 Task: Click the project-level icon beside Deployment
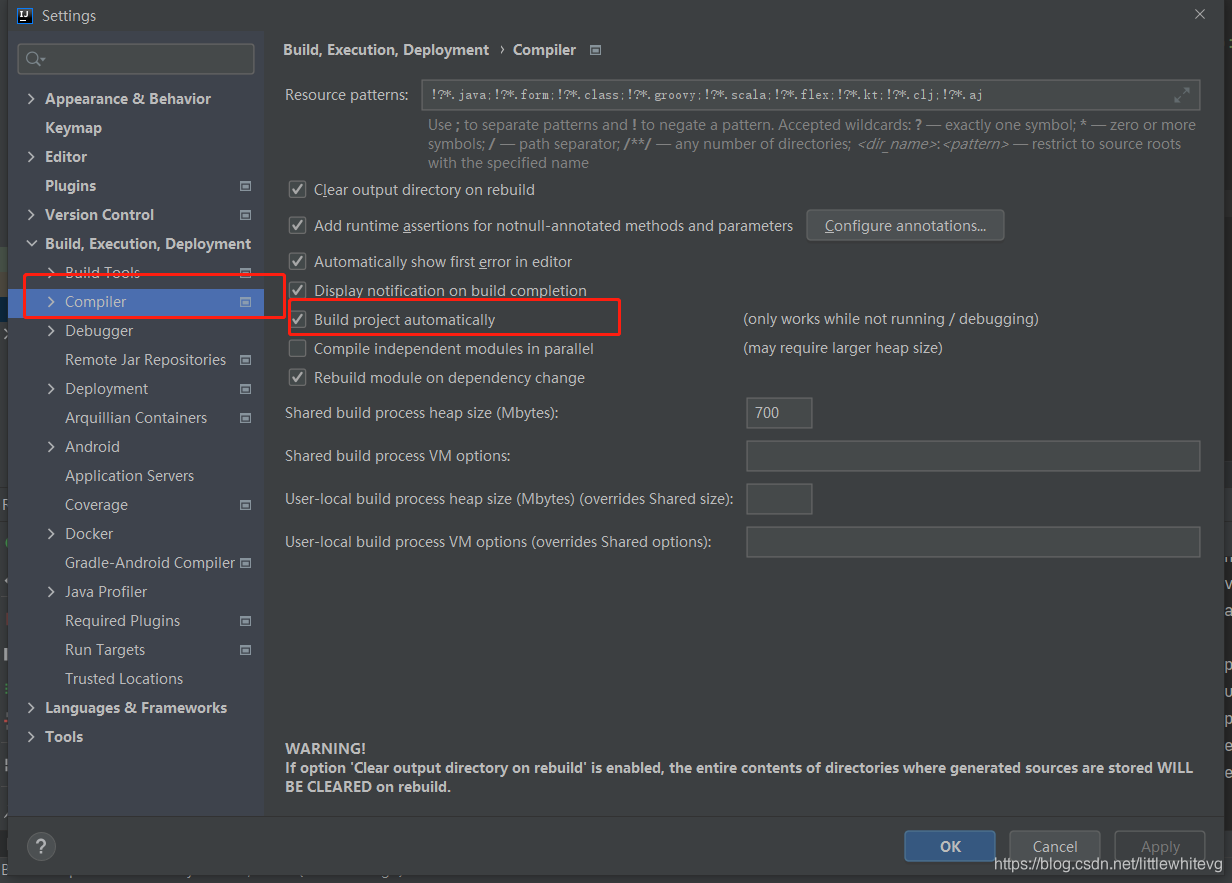click(x=245, y=389)
